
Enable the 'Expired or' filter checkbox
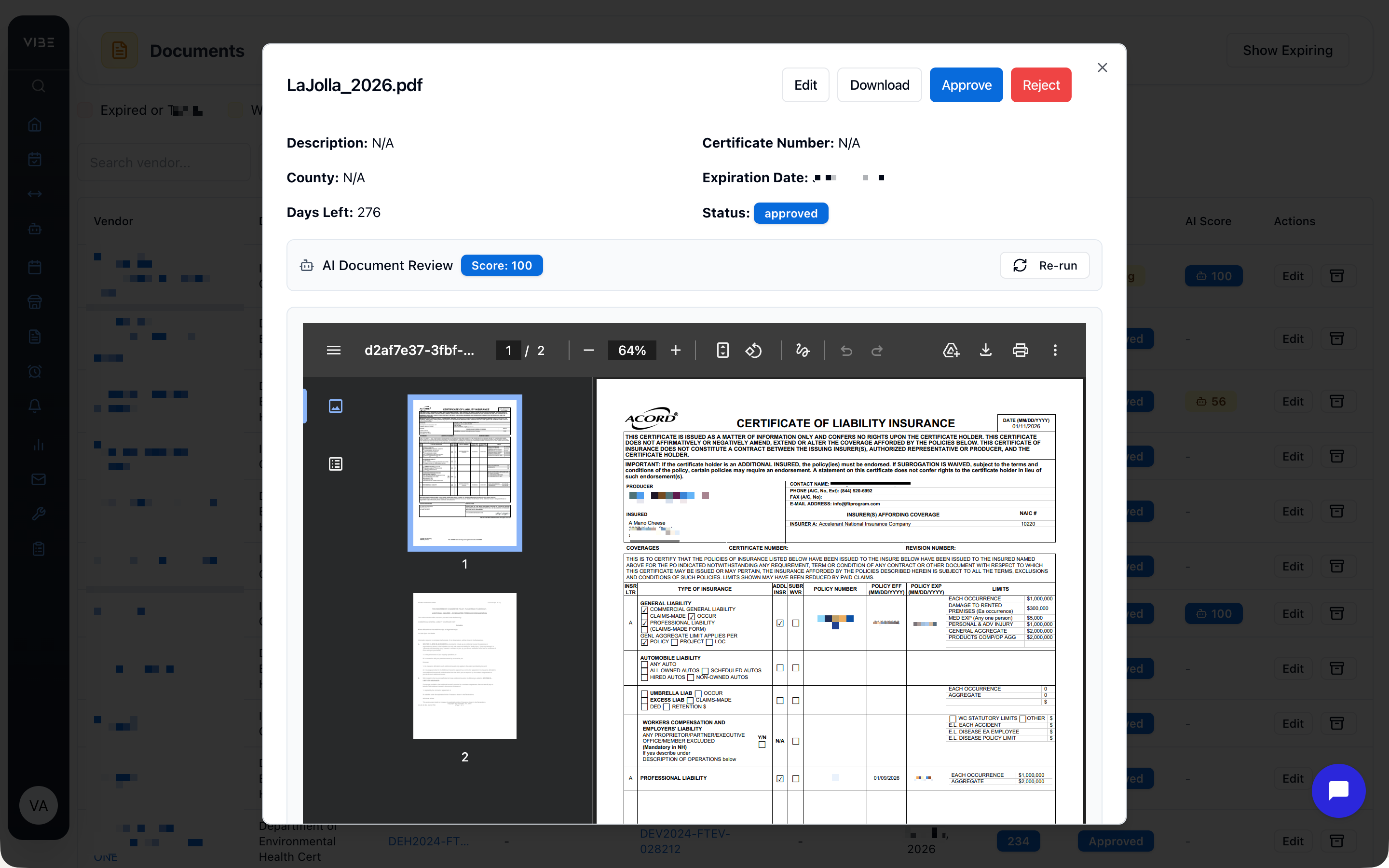[x=84, y=109]
